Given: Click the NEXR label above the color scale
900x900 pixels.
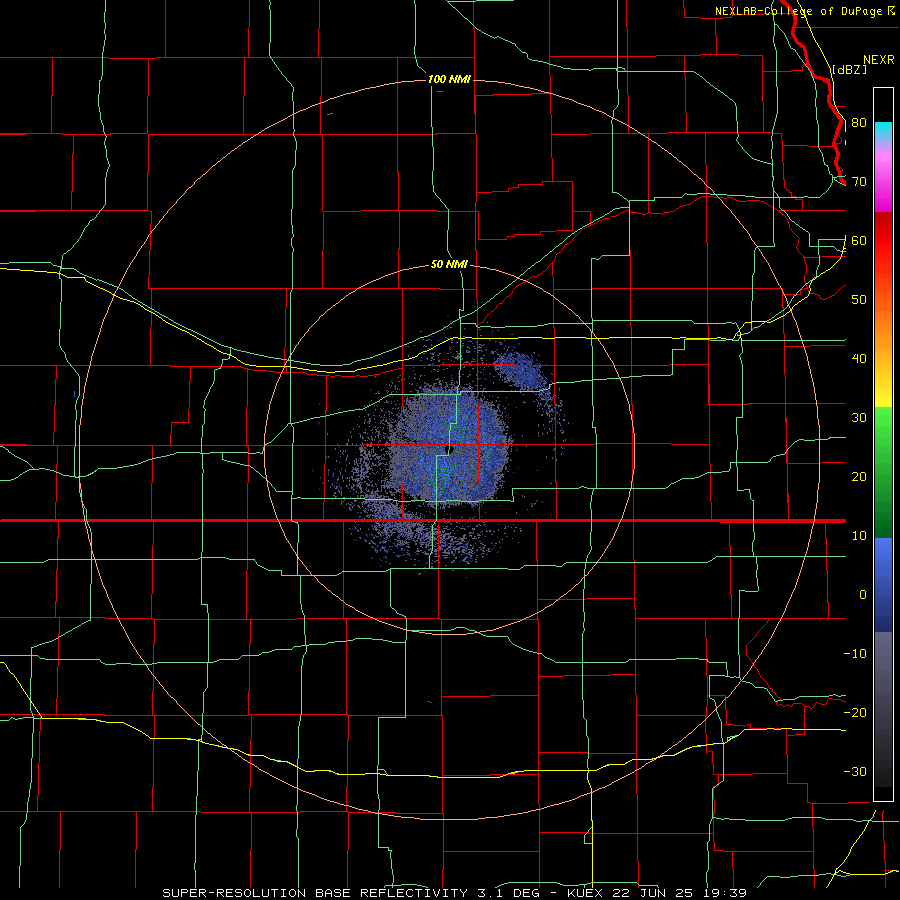Looking at the screenshot, I should click(x=879, y=60).
